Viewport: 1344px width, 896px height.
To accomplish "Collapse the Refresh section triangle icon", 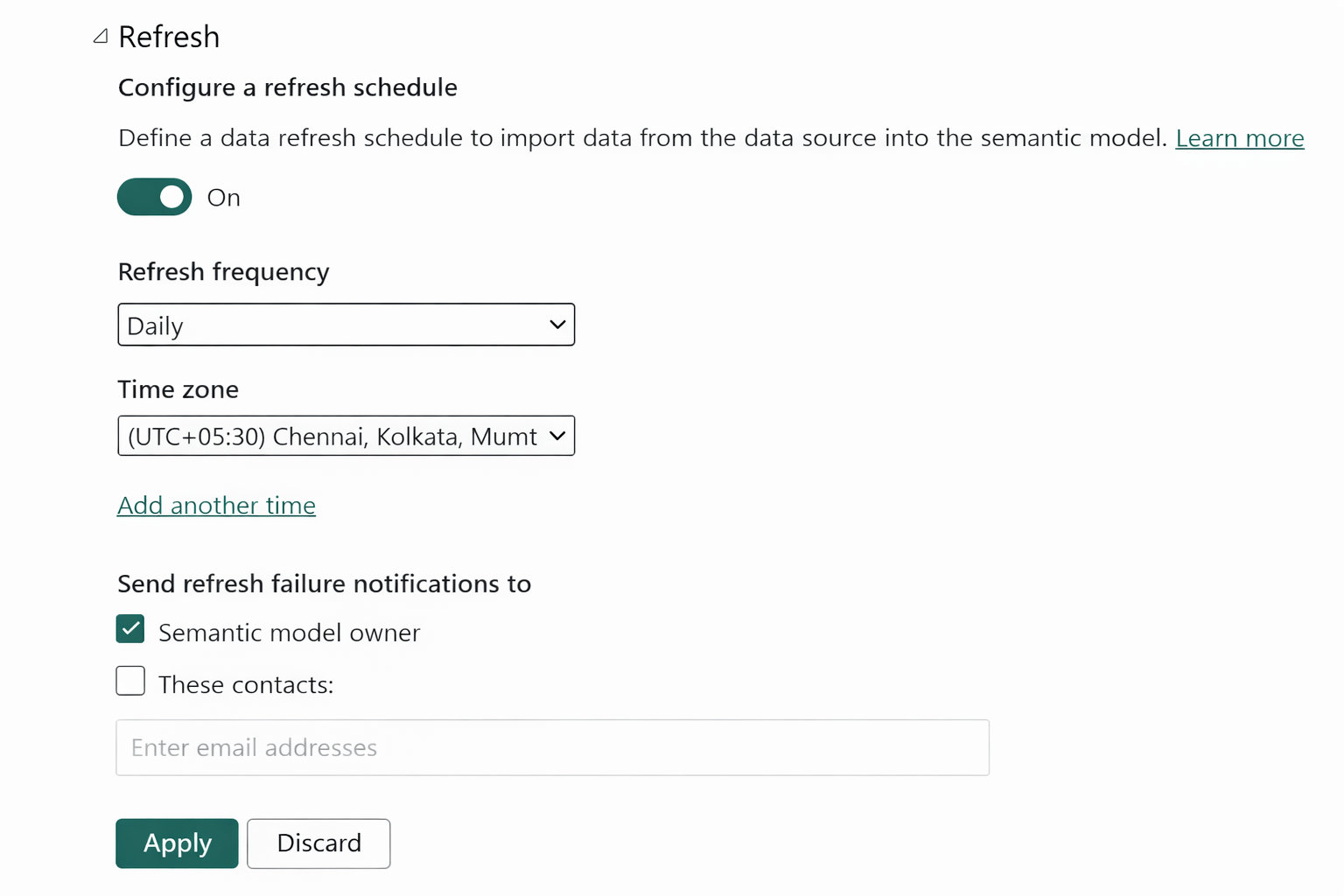I will 101,36.
